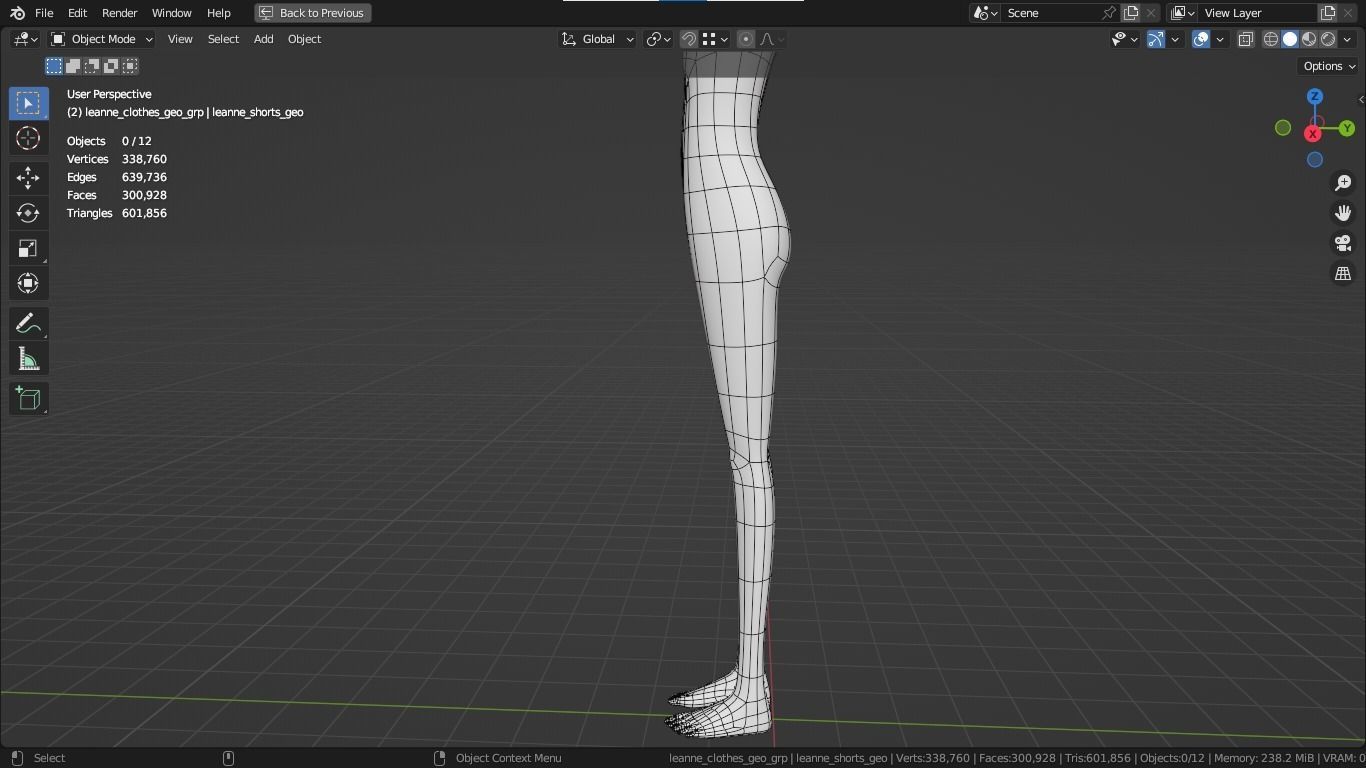The image size is (1366, 768).
Task: Click the Back to Previous button
Action: [x=313, y=13]
